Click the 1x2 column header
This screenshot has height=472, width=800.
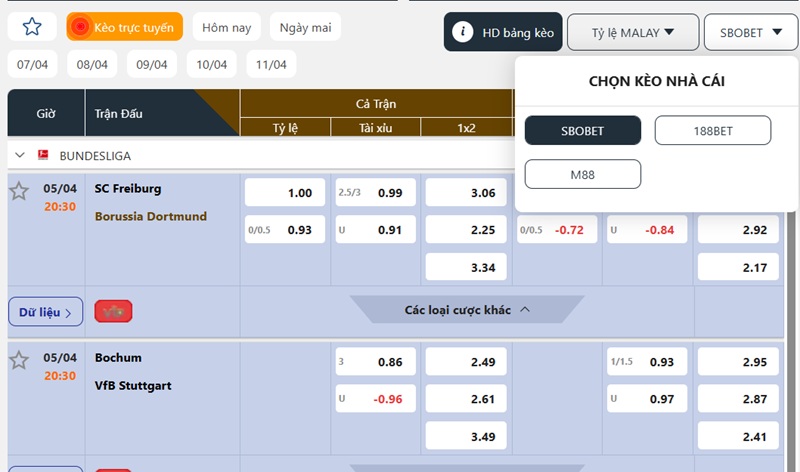click(466, 127)
